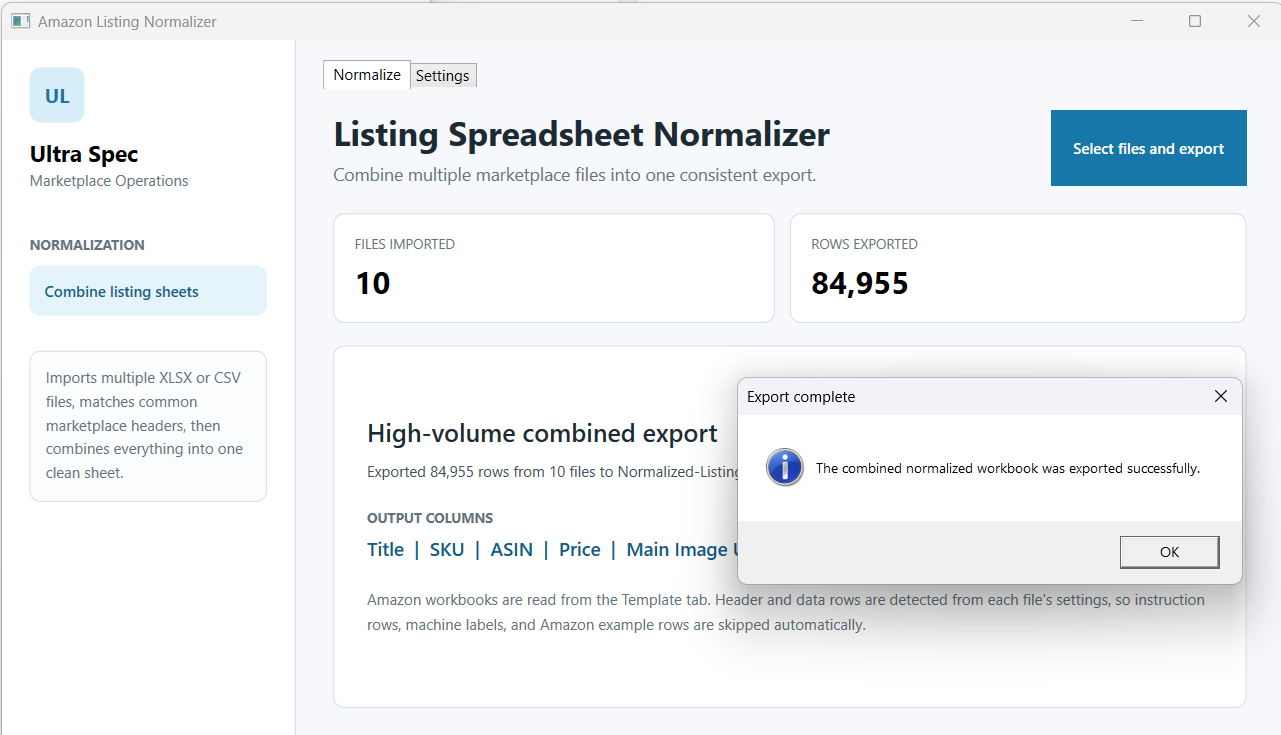Screen dimensions: 1281x735
Task: Click the Marketplace Operations subtitle
Action: pos(109,181)
